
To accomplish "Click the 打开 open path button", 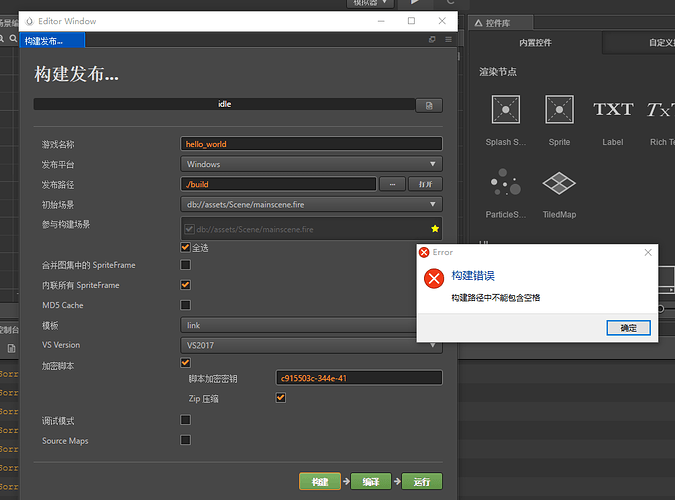I will [x=425, y=184].
